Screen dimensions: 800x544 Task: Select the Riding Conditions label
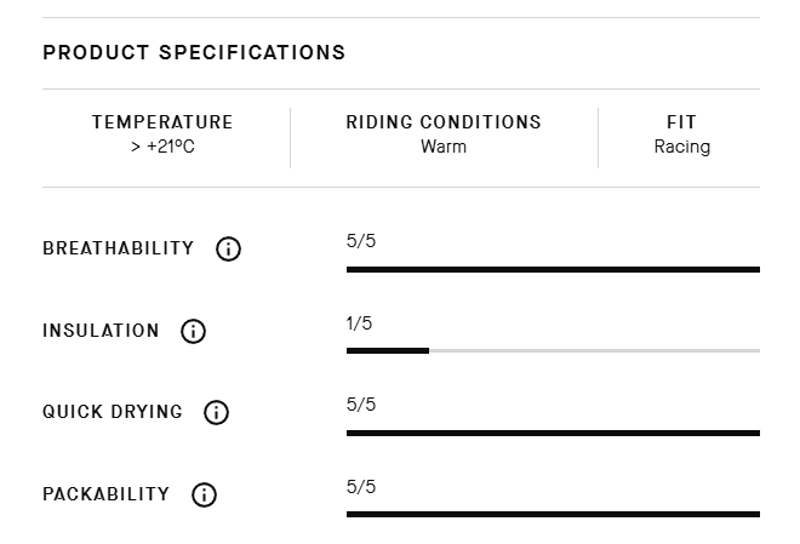click(443, 123)
